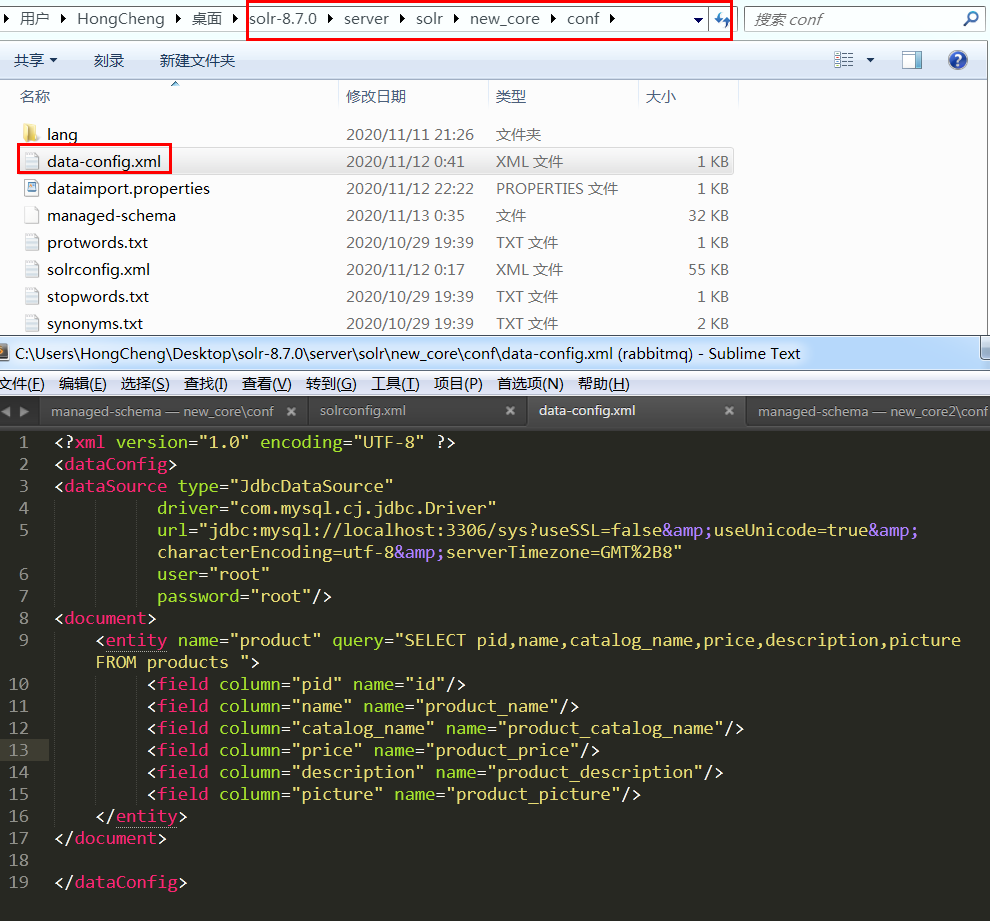Click the stopwords.txt file icon
This screenshot has height=921, width=990.
pos(32,297)
